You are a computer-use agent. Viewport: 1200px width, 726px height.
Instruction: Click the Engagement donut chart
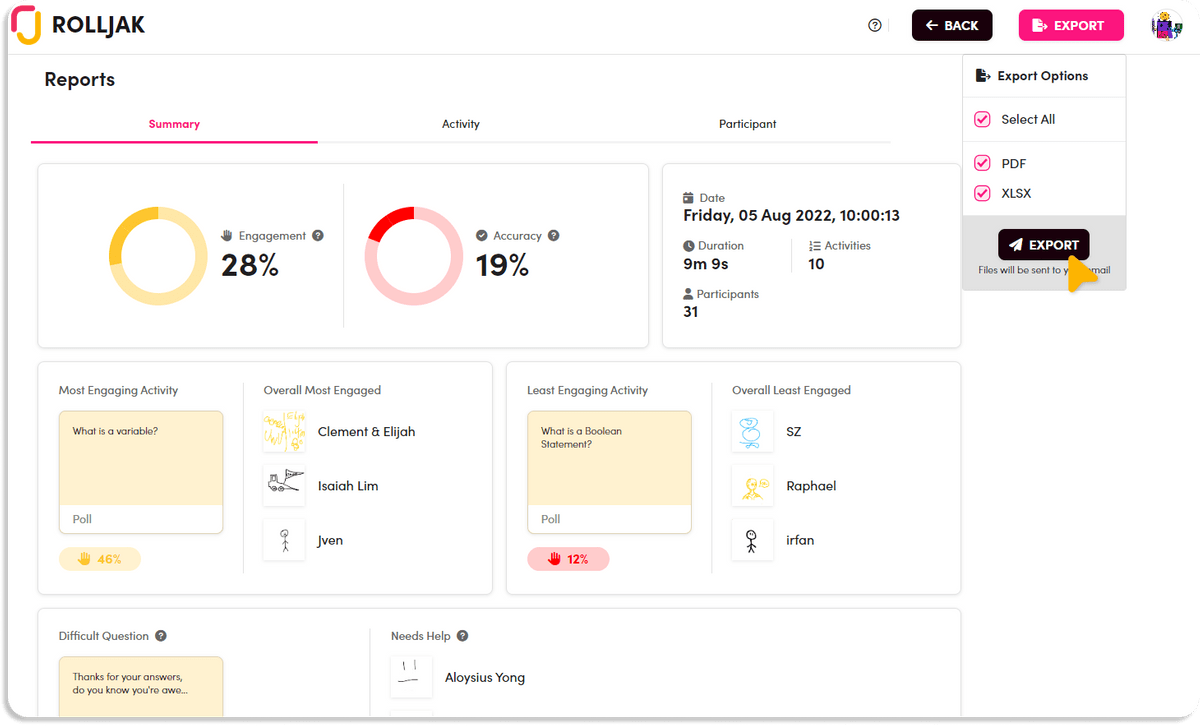tap(158, 255)
